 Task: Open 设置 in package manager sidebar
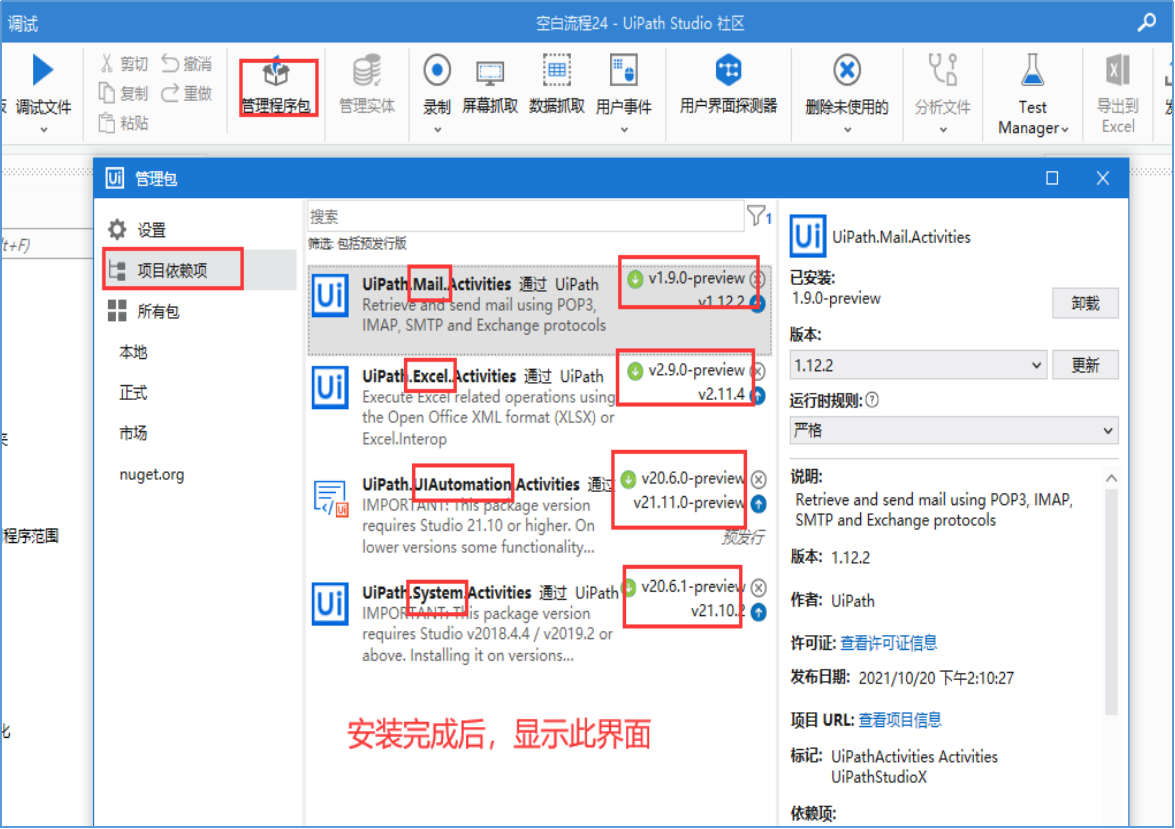pos(136,229)
